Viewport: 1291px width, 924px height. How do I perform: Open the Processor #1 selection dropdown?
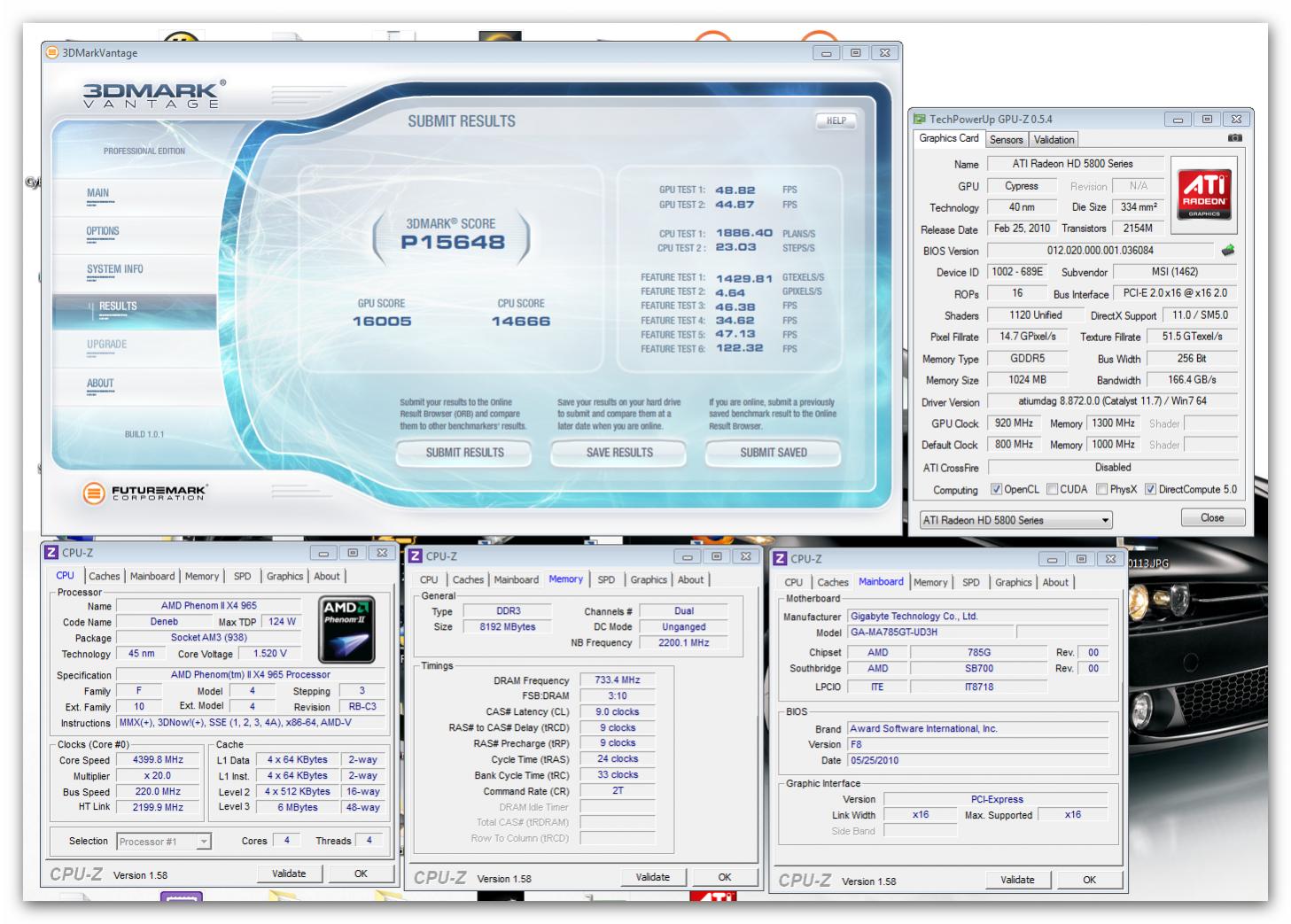click(x=163, y=842)
